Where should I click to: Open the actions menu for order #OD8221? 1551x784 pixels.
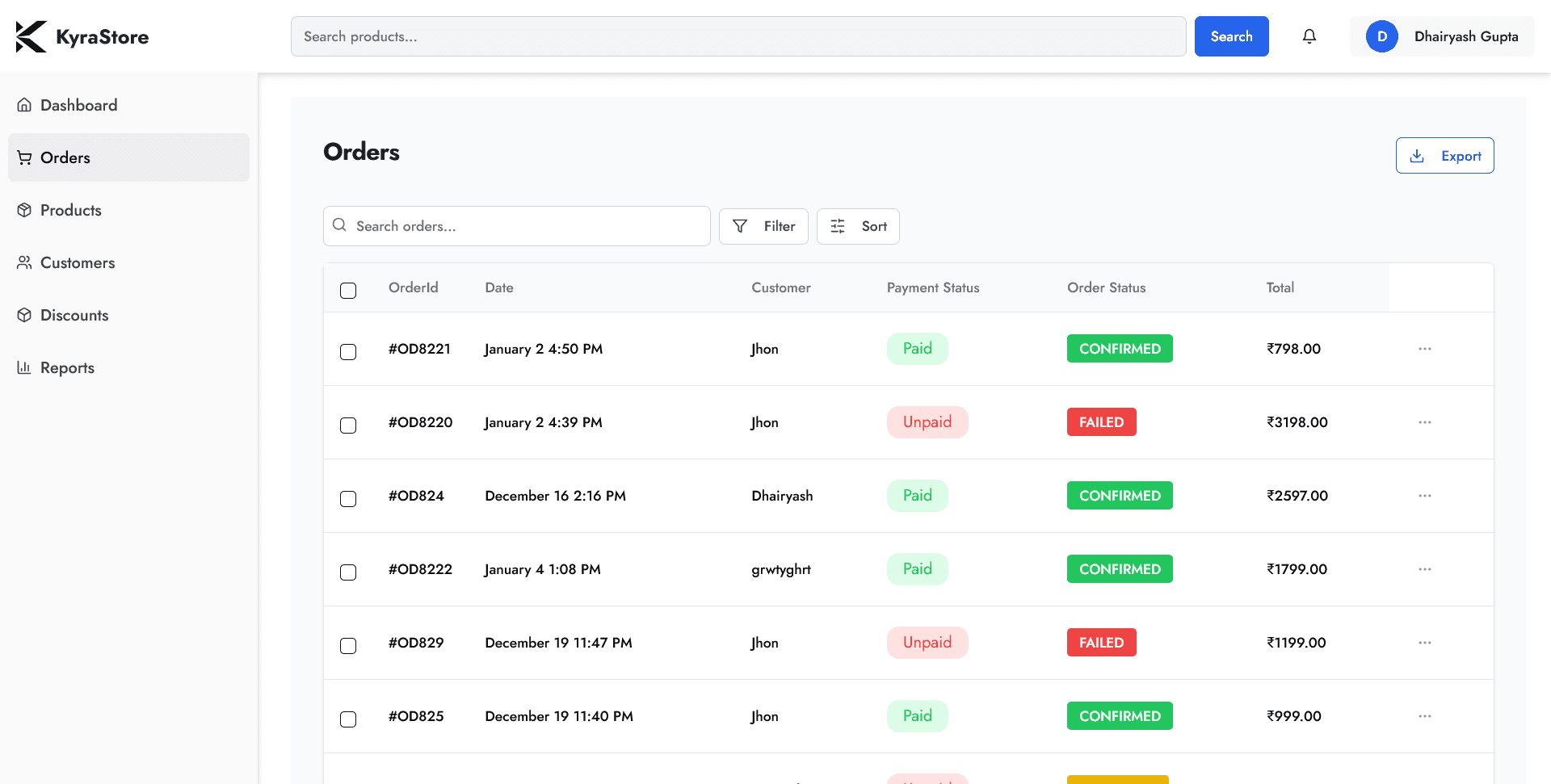[1425, 349]
